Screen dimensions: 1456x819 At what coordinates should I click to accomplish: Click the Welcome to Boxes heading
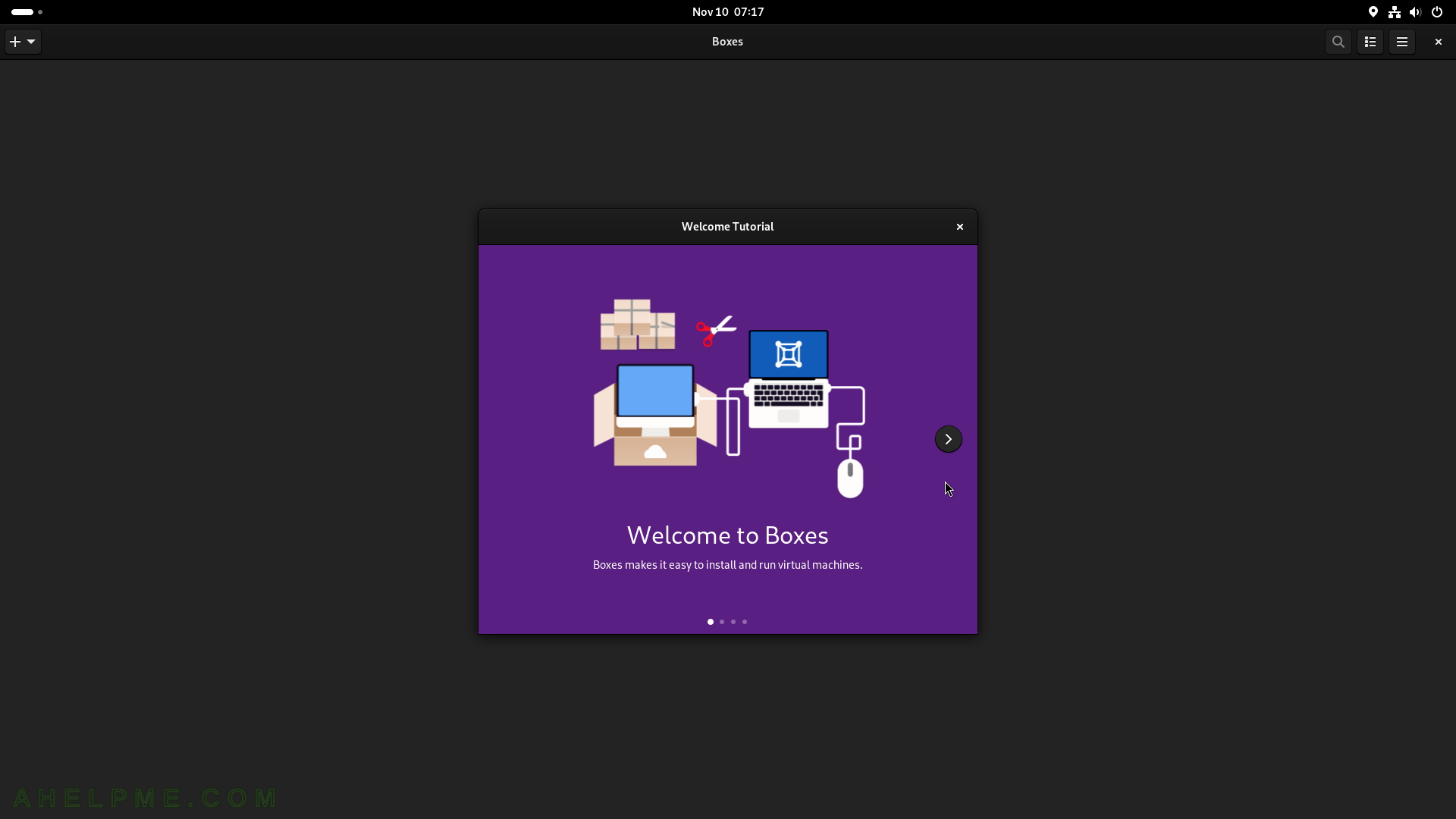coord(728,535)
